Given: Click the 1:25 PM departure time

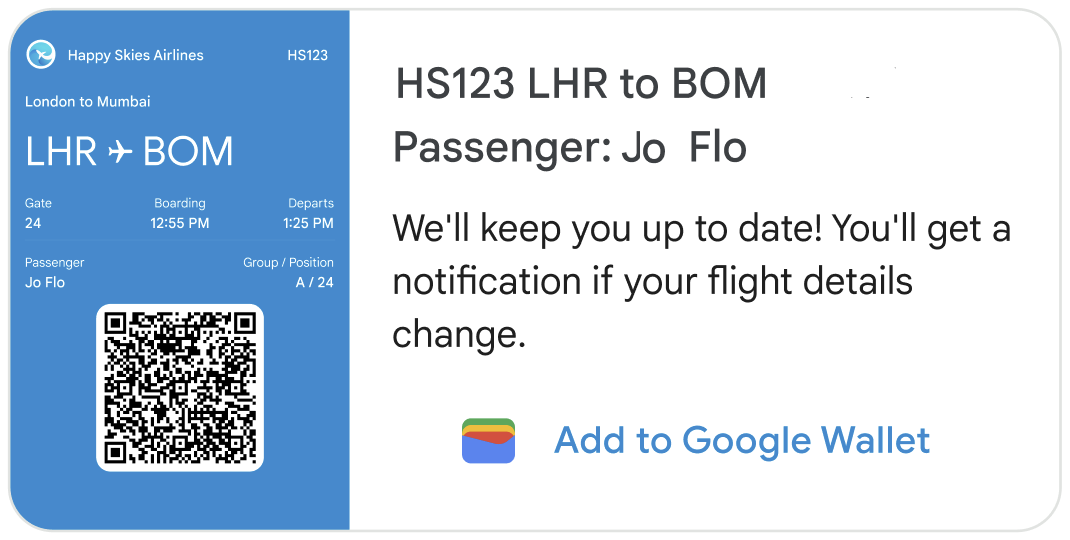Looking at the screenshot, I should 308,223.
